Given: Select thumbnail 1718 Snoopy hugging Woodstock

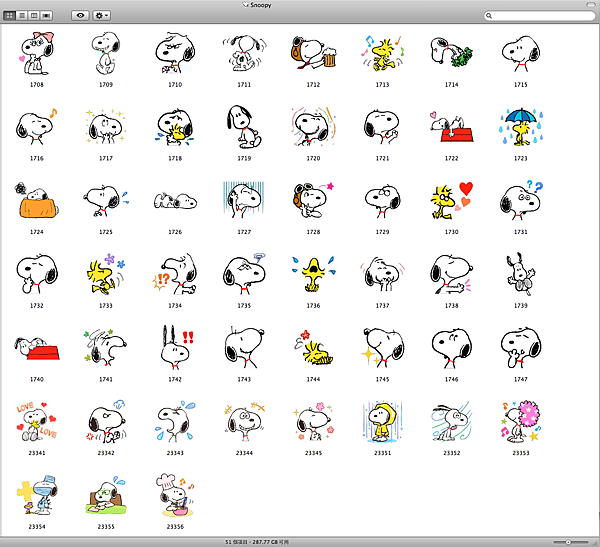Looking at the screenshot, I should [175, 127].
